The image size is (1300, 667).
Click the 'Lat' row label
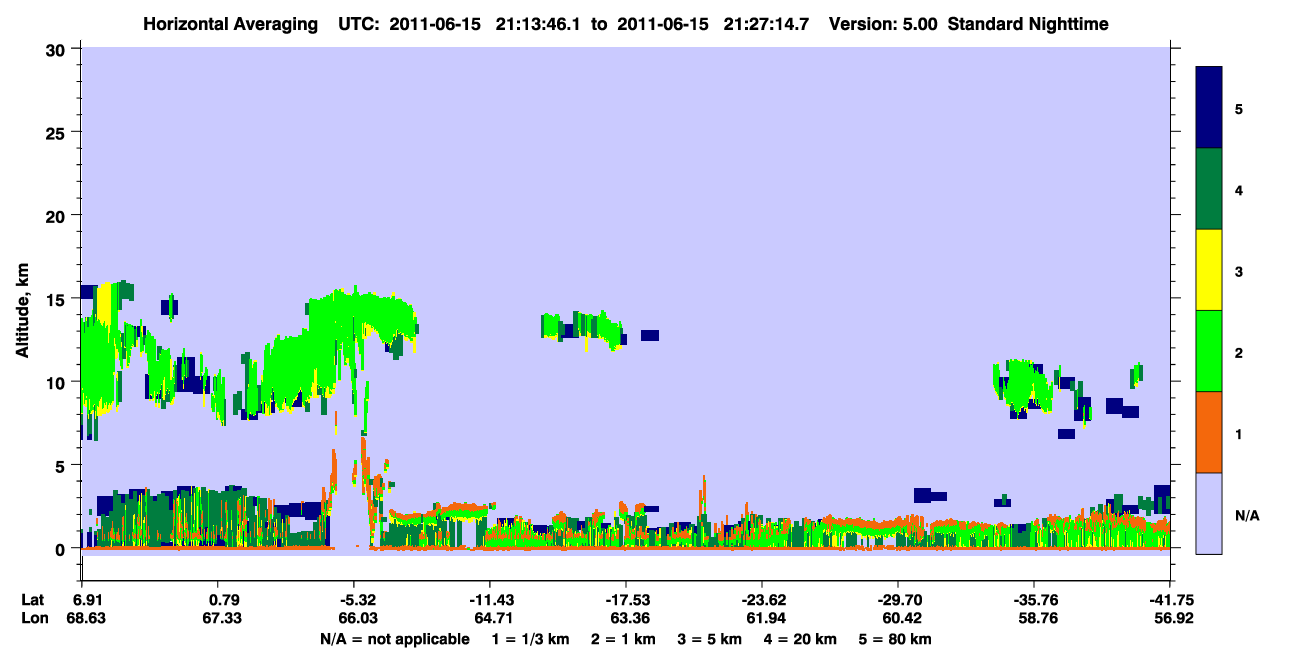click(x=33, y=600)
